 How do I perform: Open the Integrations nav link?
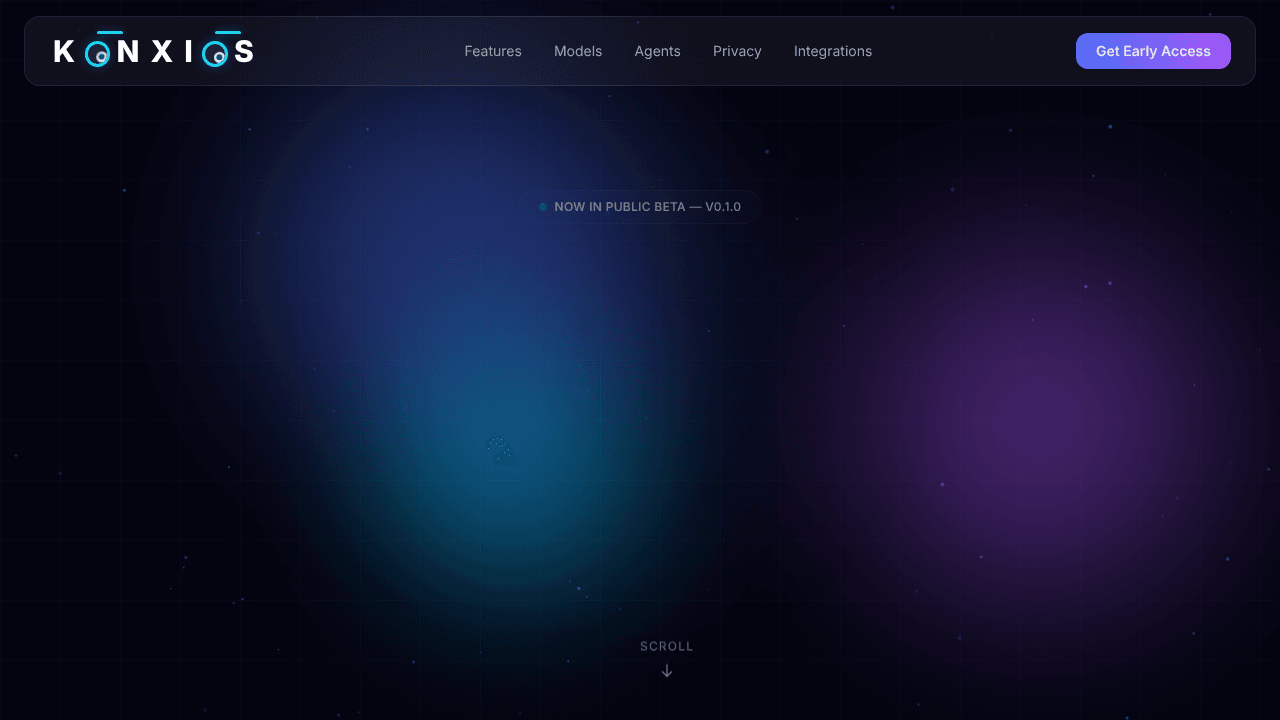coord(833,51)
